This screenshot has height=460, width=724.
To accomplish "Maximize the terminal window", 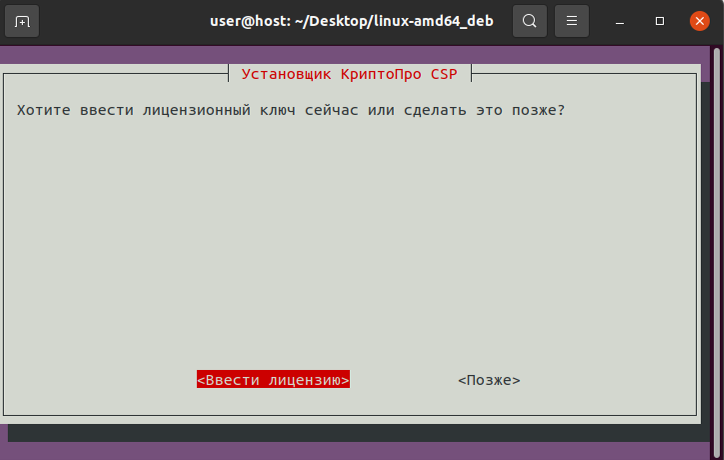I will click(x=660, y=21).
